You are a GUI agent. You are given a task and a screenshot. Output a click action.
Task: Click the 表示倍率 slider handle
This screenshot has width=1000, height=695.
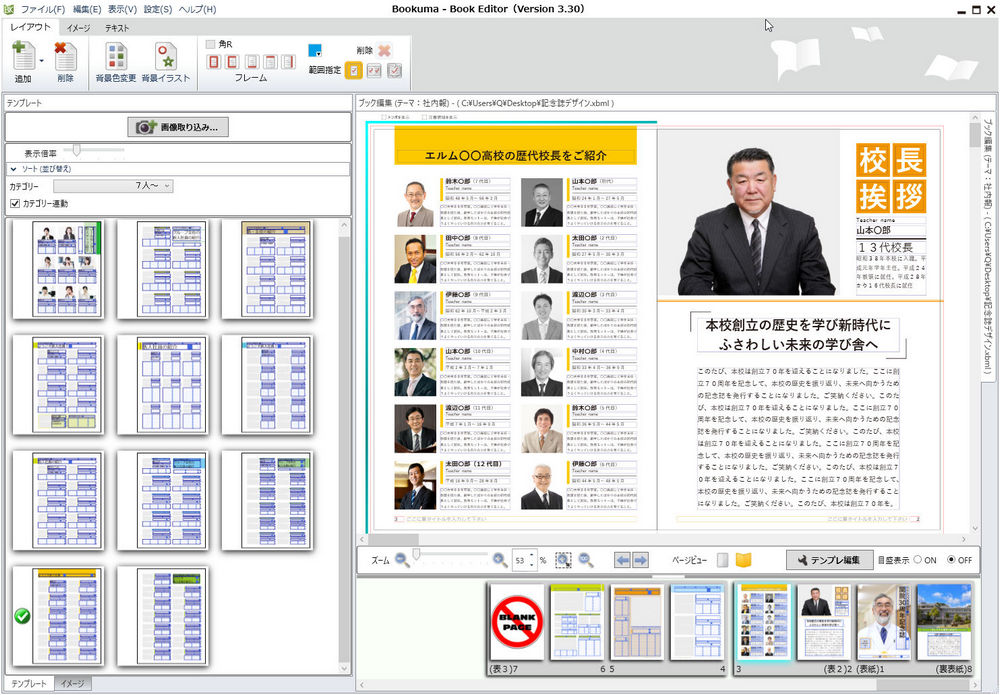tap(77, 150)
